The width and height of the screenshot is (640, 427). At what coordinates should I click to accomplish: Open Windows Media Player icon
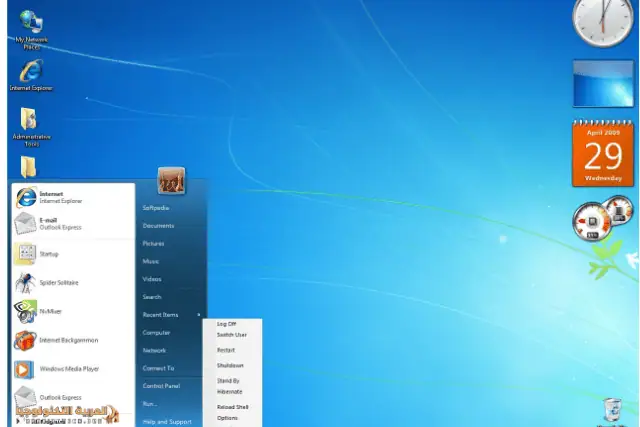(x=24, y=369)
